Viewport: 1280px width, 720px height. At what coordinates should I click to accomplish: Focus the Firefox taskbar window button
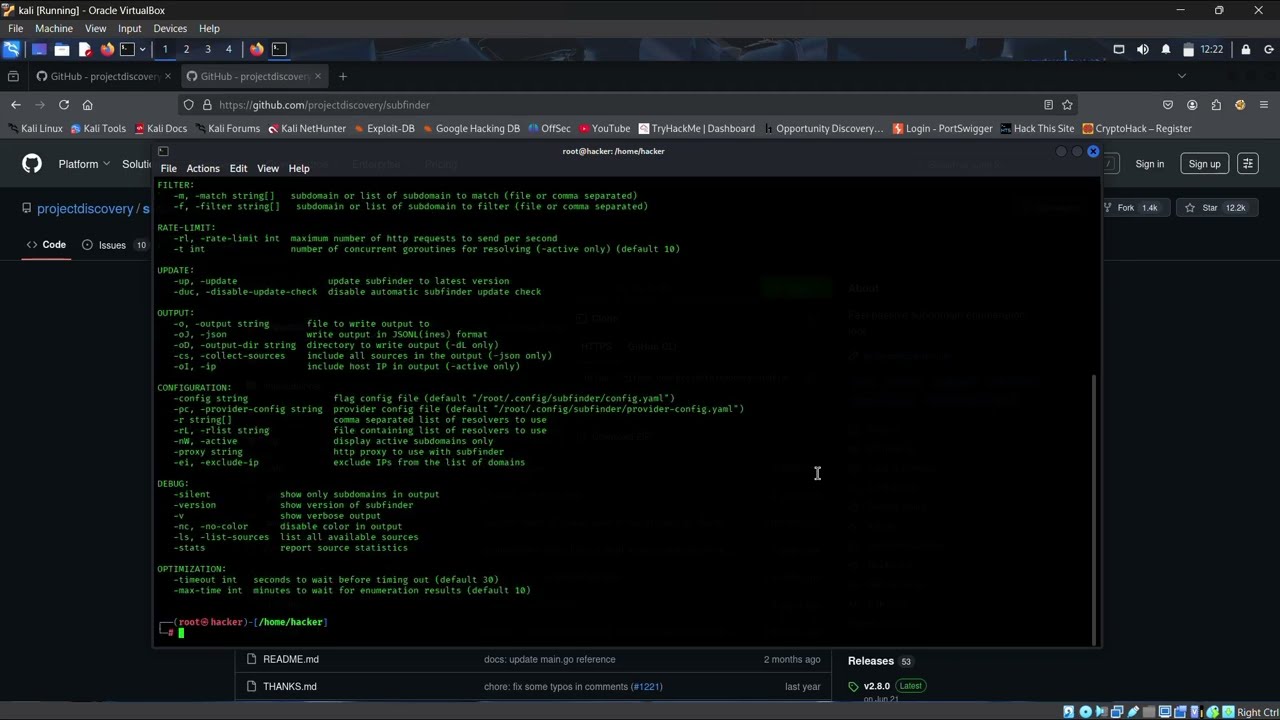(257, 49)
